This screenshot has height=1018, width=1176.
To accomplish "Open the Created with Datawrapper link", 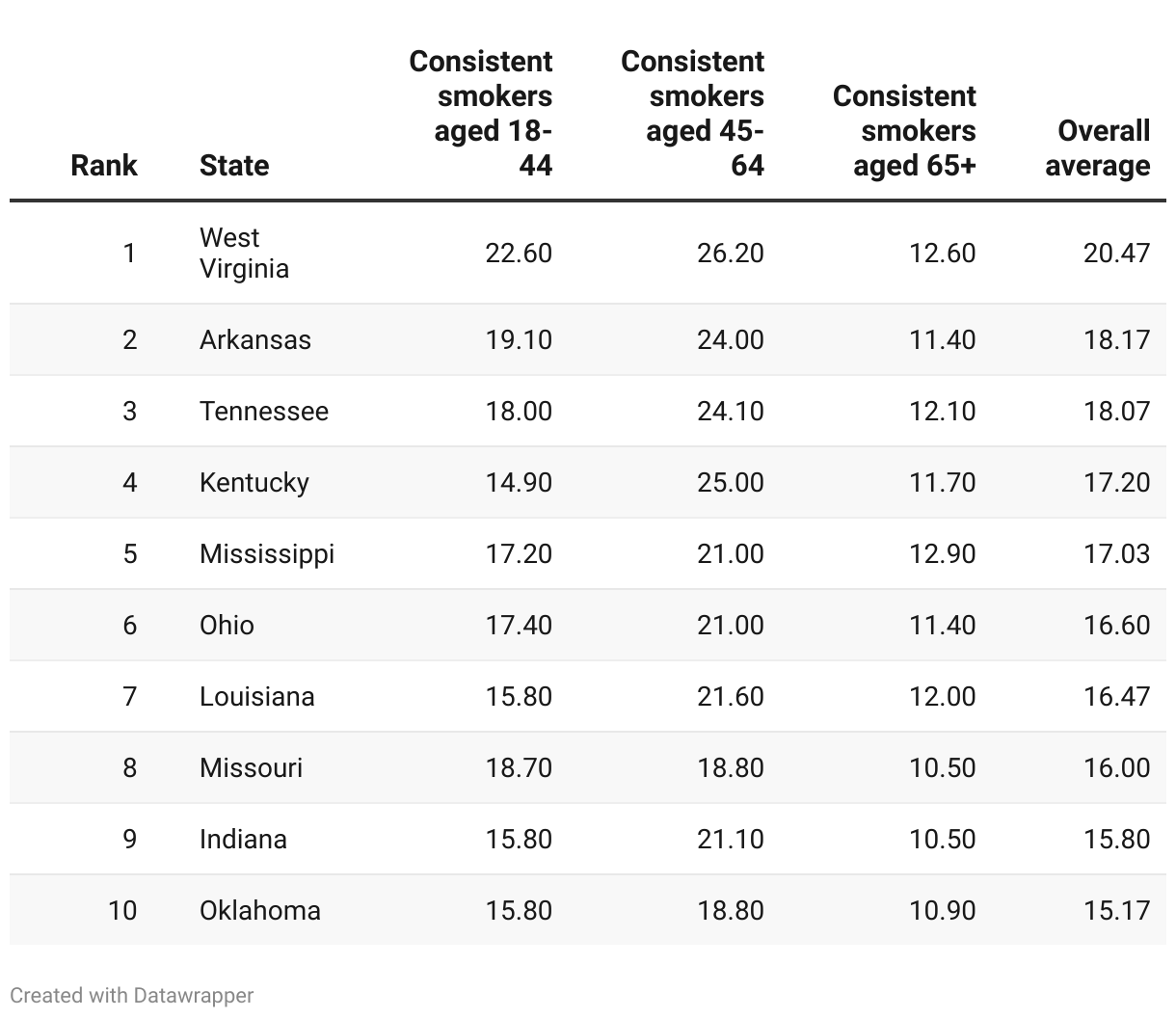I will coord(132,995).
